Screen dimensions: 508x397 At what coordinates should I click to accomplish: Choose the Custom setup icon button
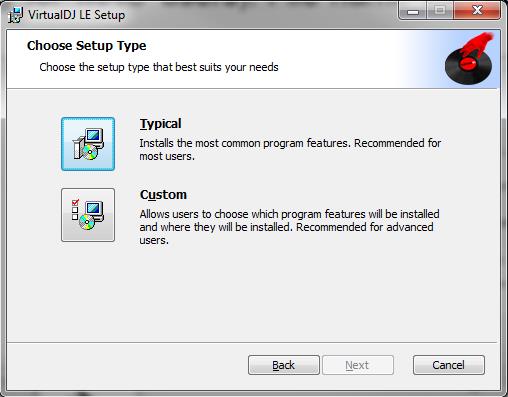[x=88, y=215]
